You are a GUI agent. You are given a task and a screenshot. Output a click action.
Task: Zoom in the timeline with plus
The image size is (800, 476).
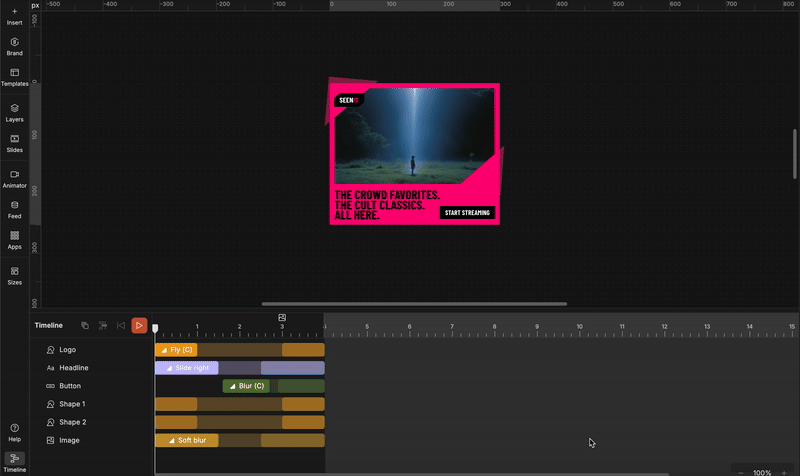click(784, 472)
